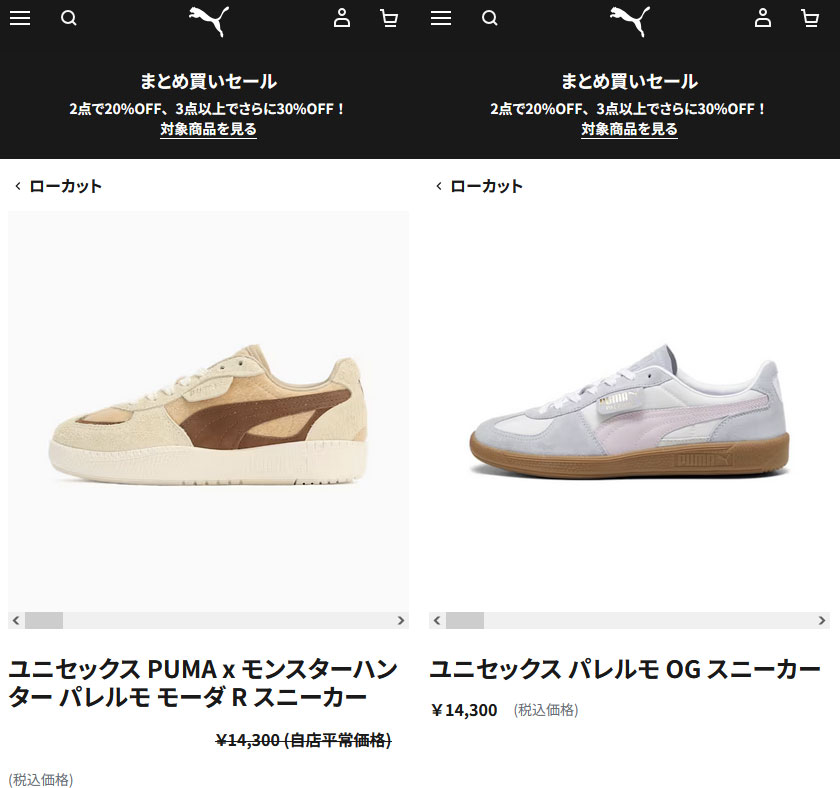The height and width of the screenshot is (788, 840).
Task: Click search magnifier on left page
Action: pyautogui.click(x=69, y=18)
